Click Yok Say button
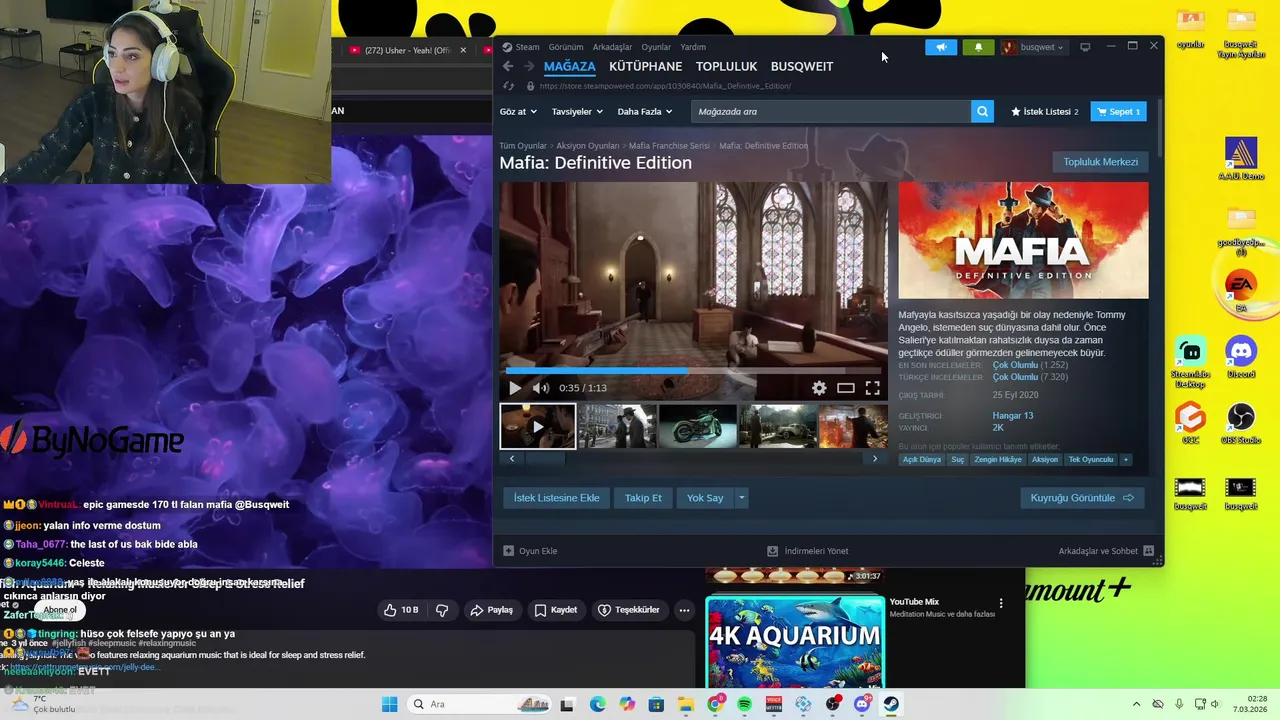Screen dimensions: 1280x720 point(705,498)
